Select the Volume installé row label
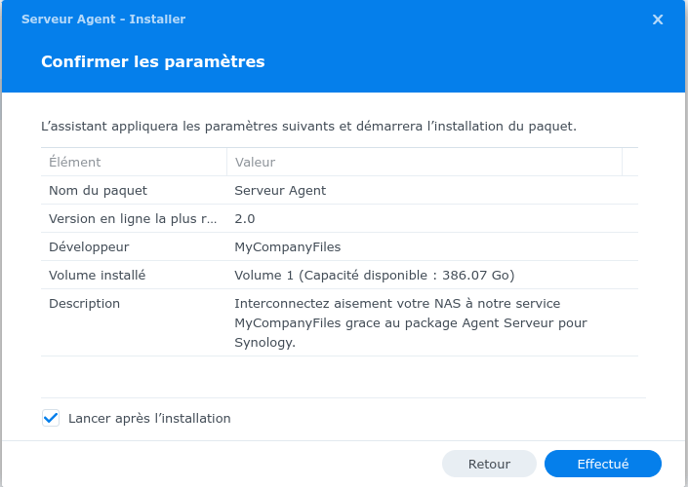Image resolution: width=688 pixels, height=487 pixels. 97,275
